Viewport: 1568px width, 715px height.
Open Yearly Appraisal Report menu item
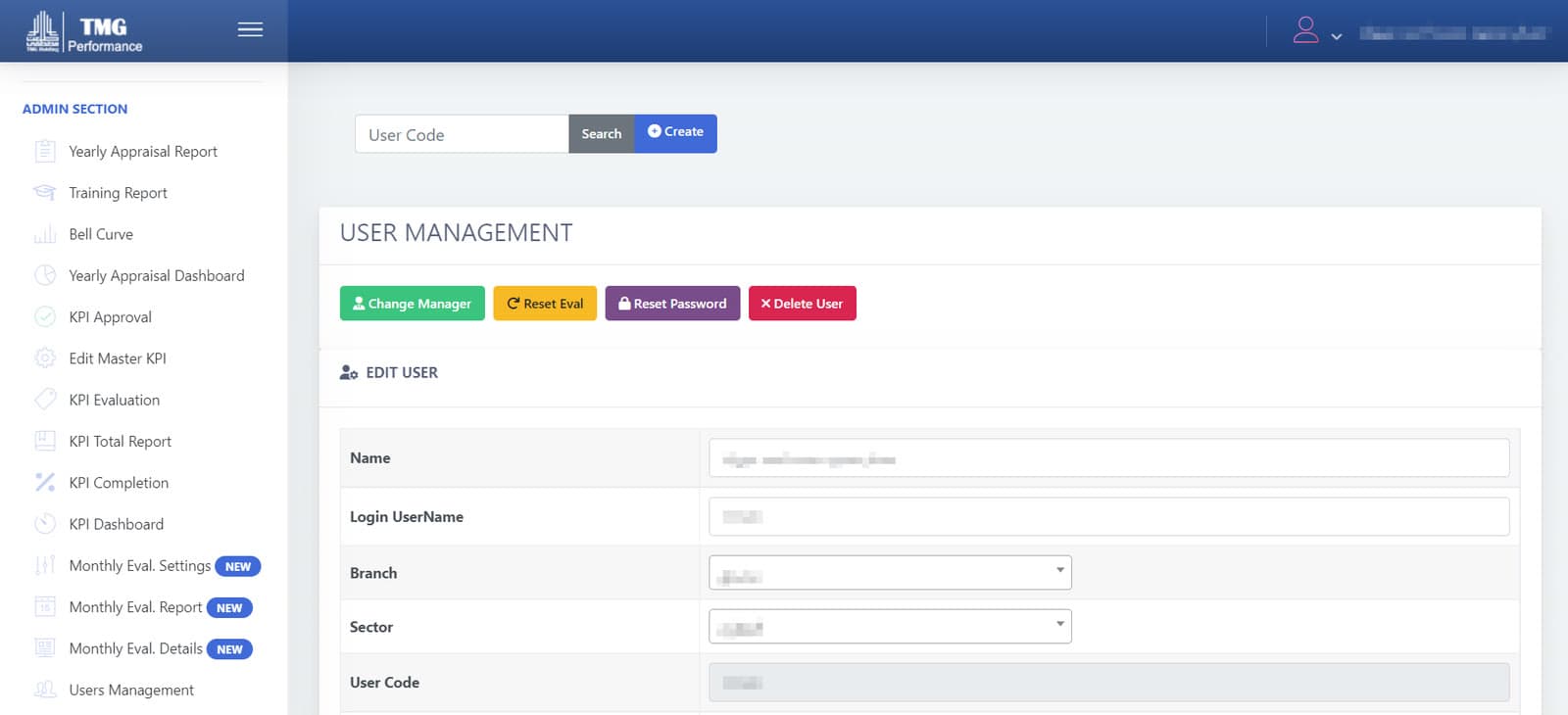click(x=143, y=151)
